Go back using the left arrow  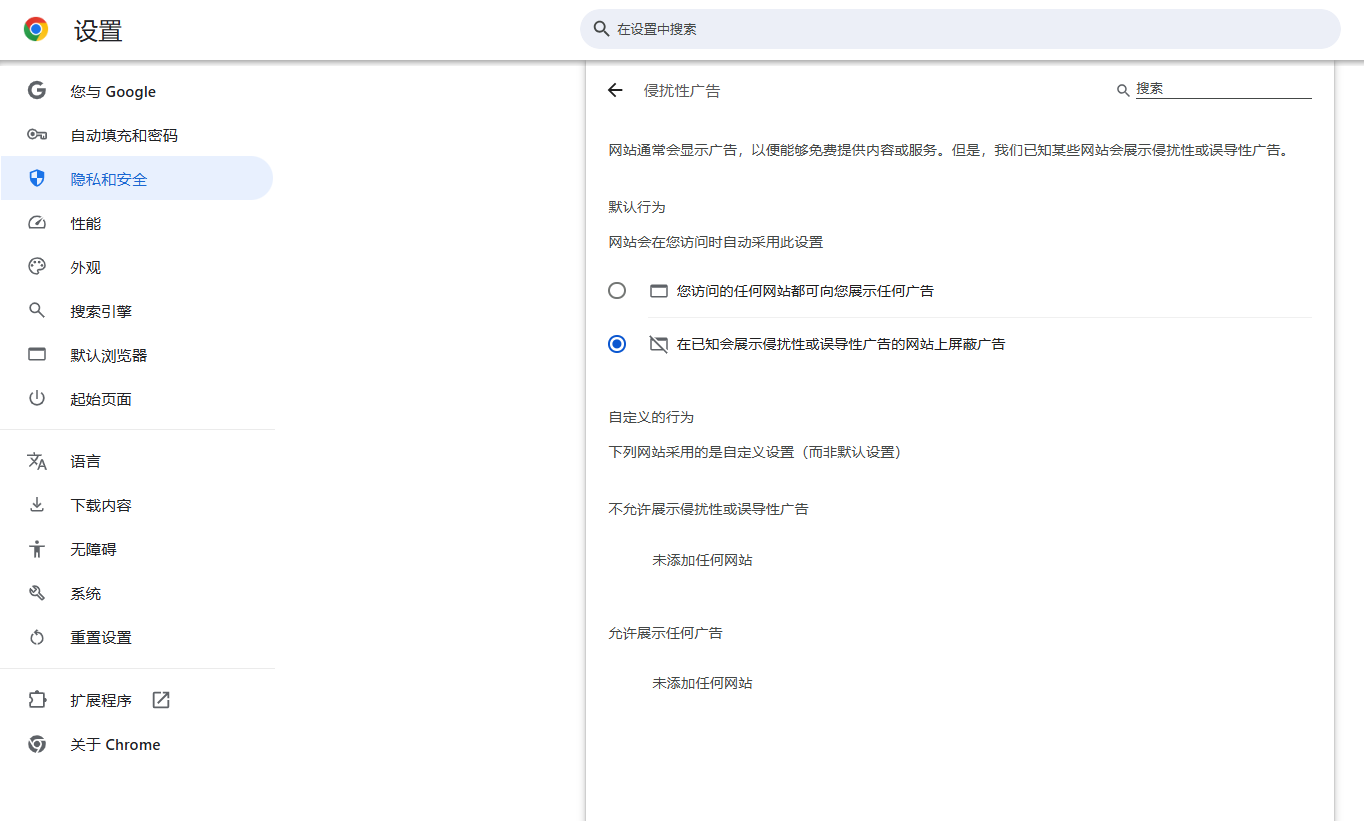(x=615, y=91)
